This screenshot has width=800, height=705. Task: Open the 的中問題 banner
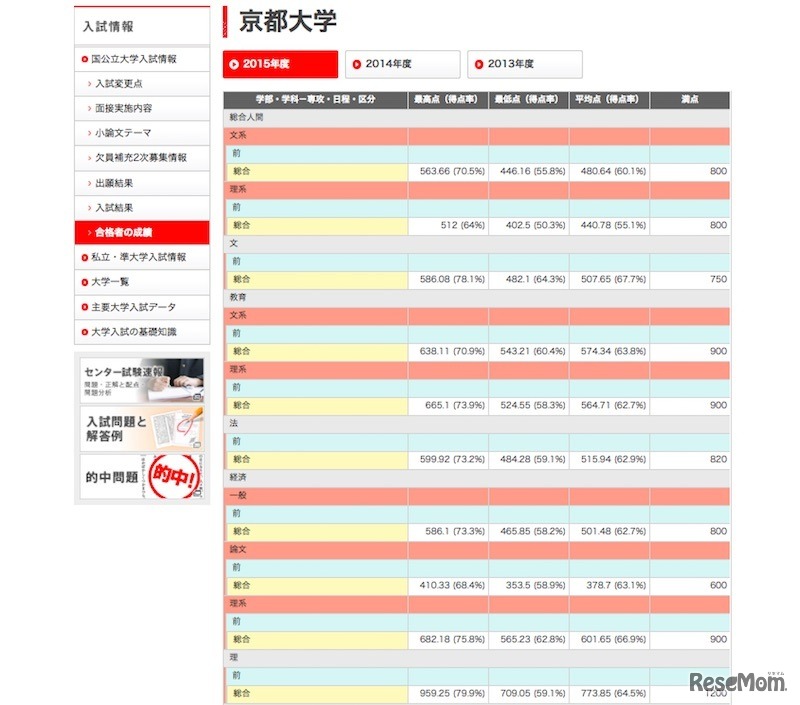pos(142,477)
